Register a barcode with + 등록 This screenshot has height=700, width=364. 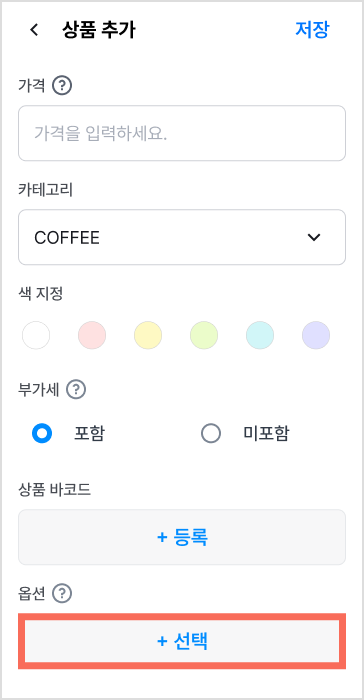pyautogui.click(x=182, y=537)
